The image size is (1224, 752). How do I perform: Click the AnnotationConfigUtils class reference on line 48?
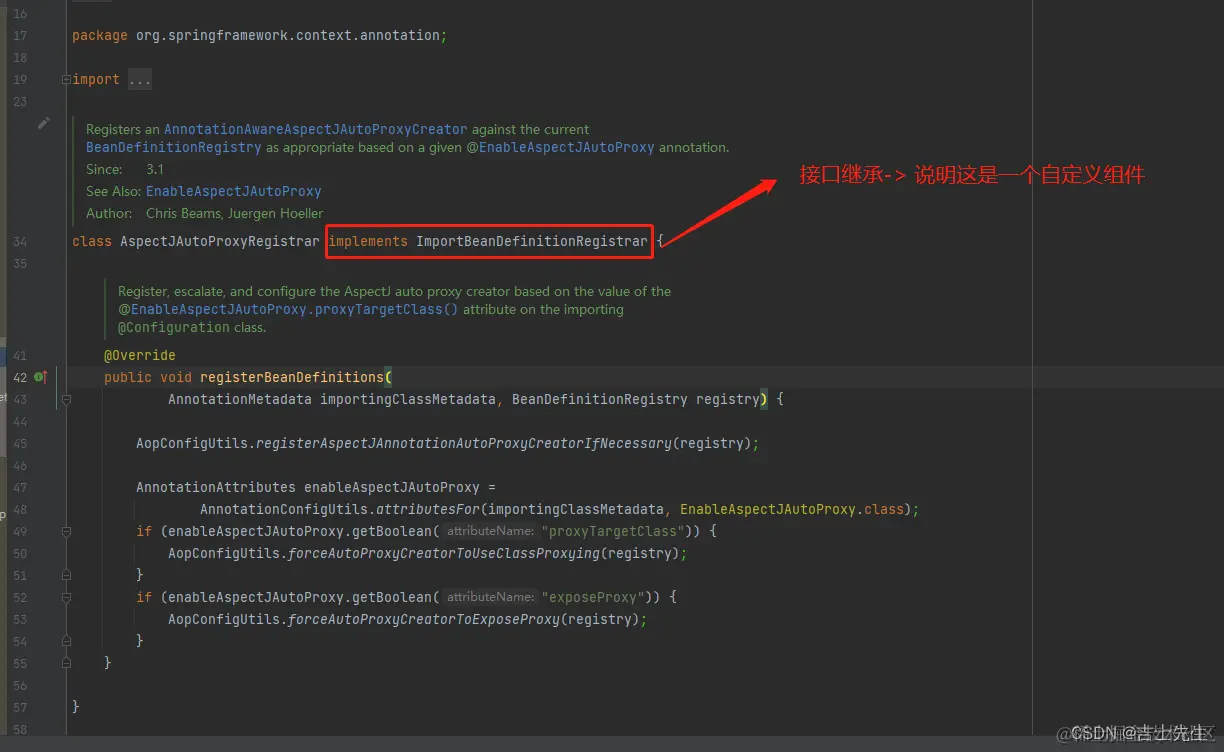(x=284, y=509)
